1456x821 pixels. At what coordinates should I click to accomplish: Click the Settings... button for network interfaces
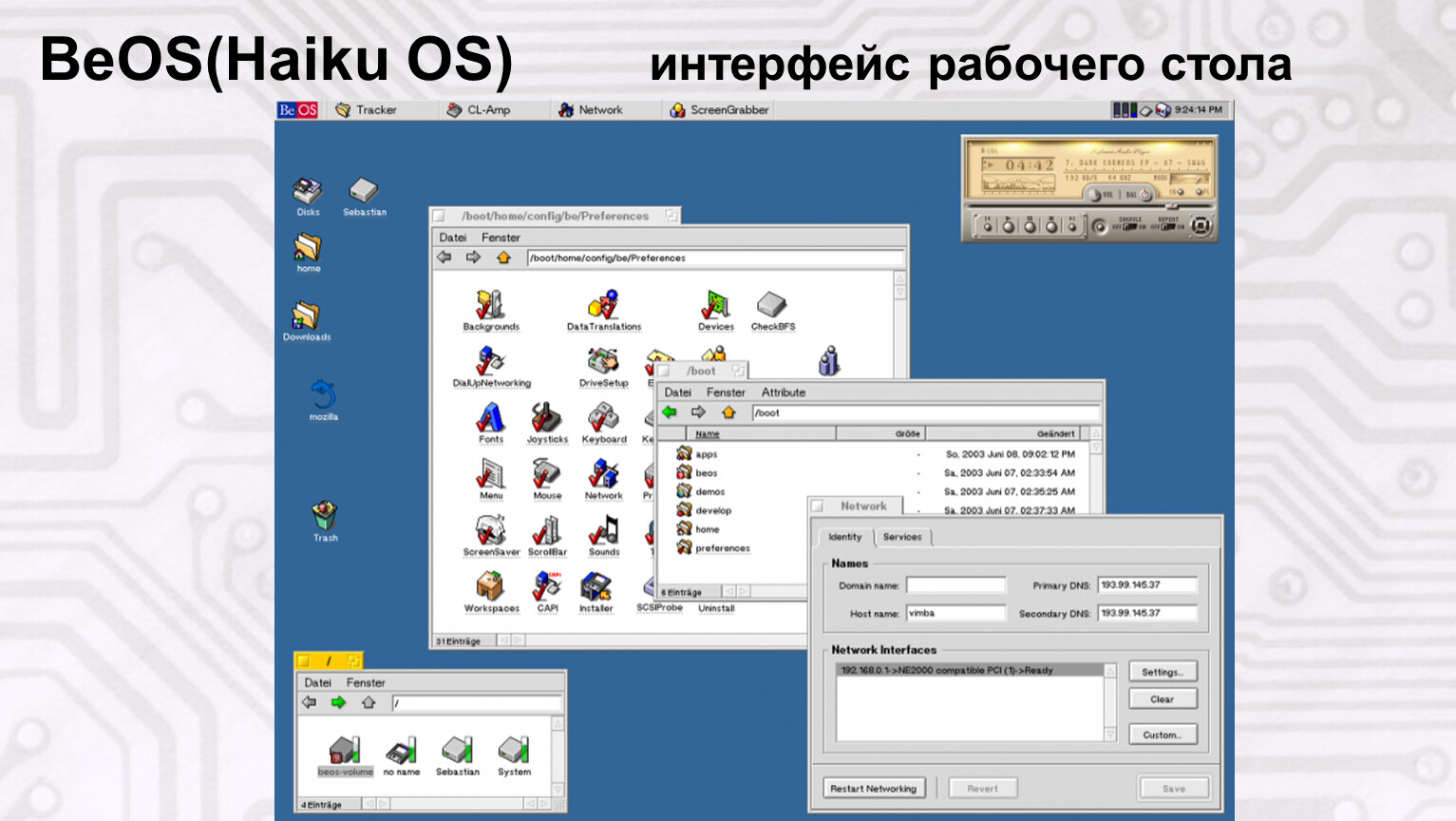[1163, 672]
